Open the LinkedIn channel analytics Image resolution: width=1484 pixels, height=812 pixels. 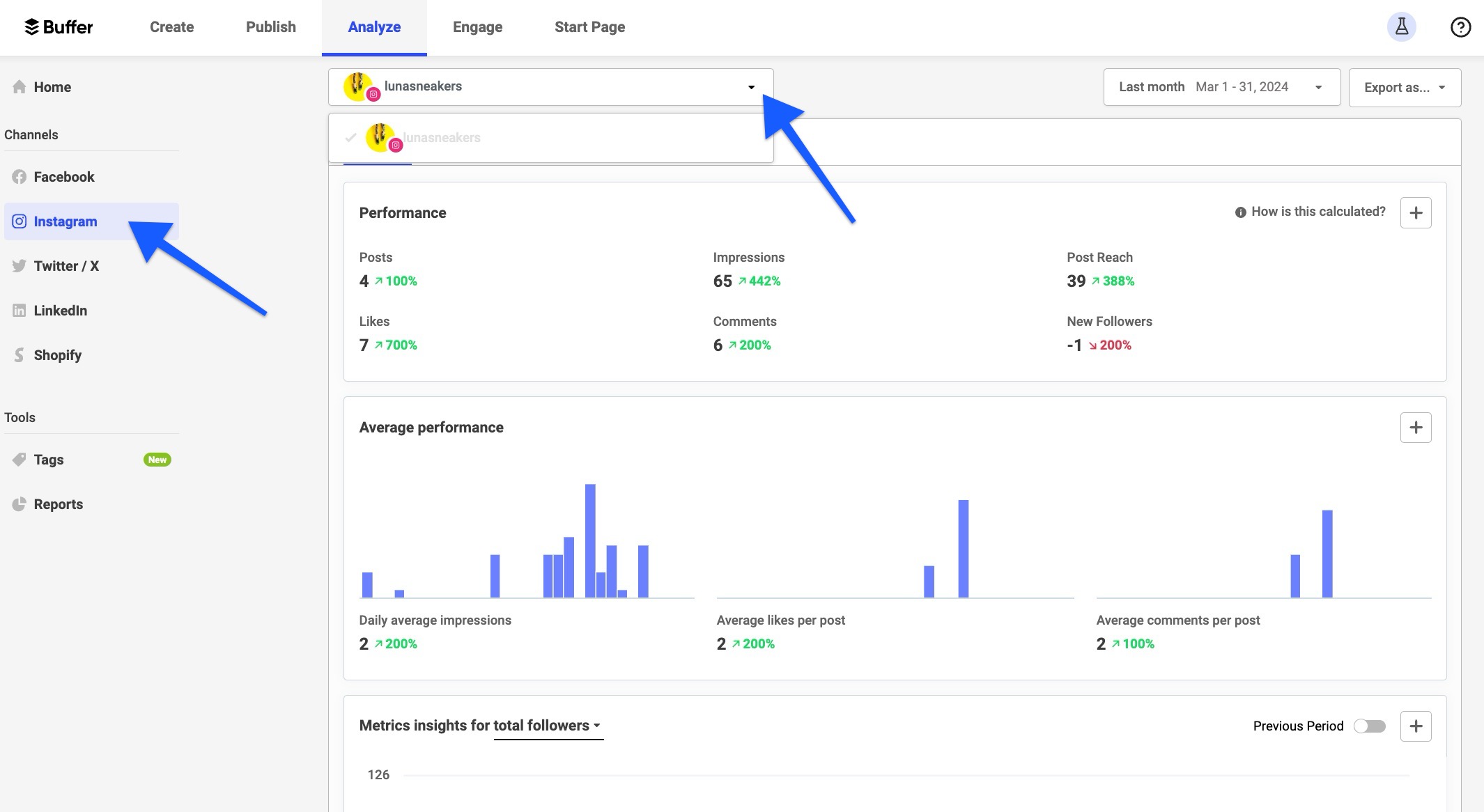[61, 311]
